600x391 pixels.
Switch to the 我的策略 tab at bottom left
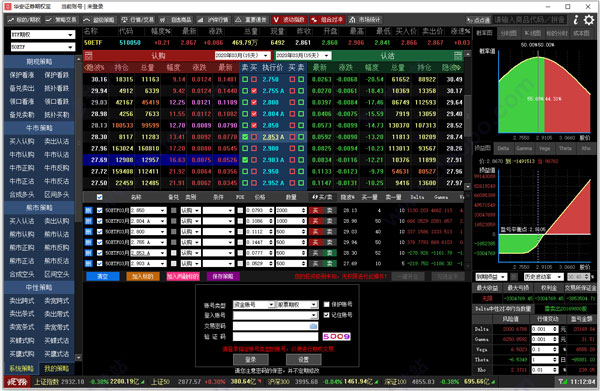57,368
